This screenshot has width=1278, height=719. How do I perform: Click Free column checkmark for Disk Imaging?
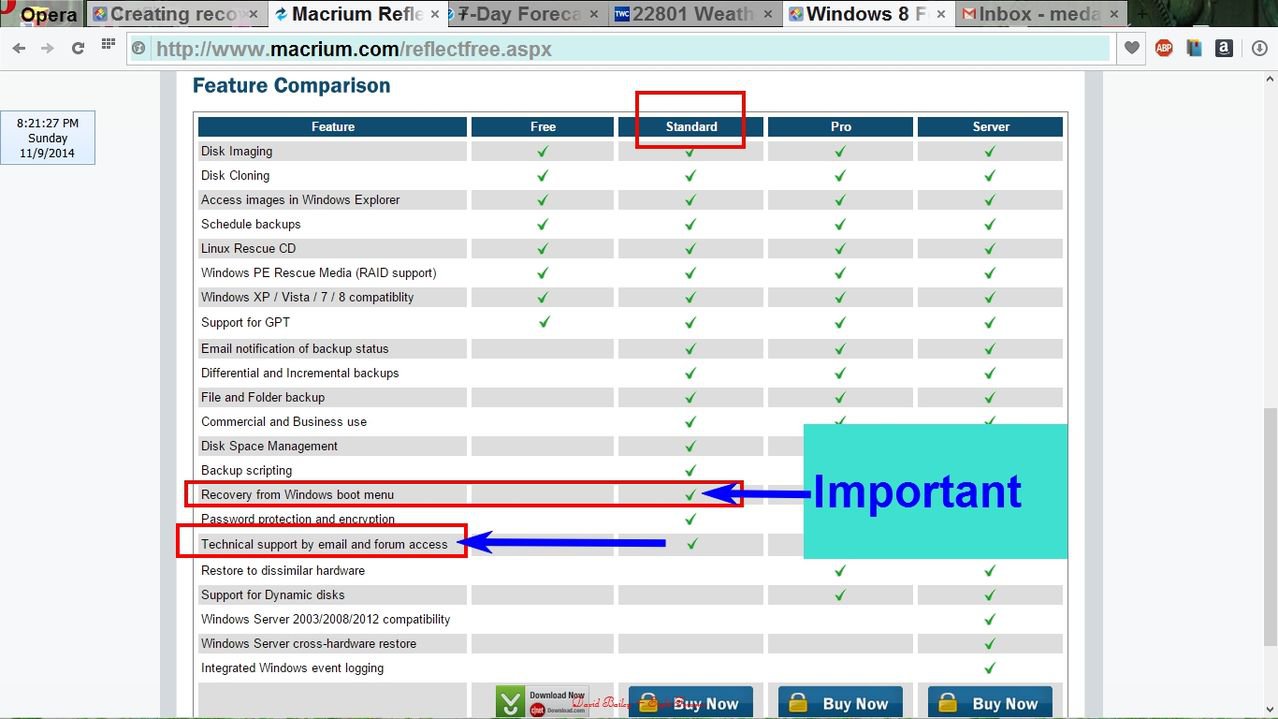[x=542, y=151]
